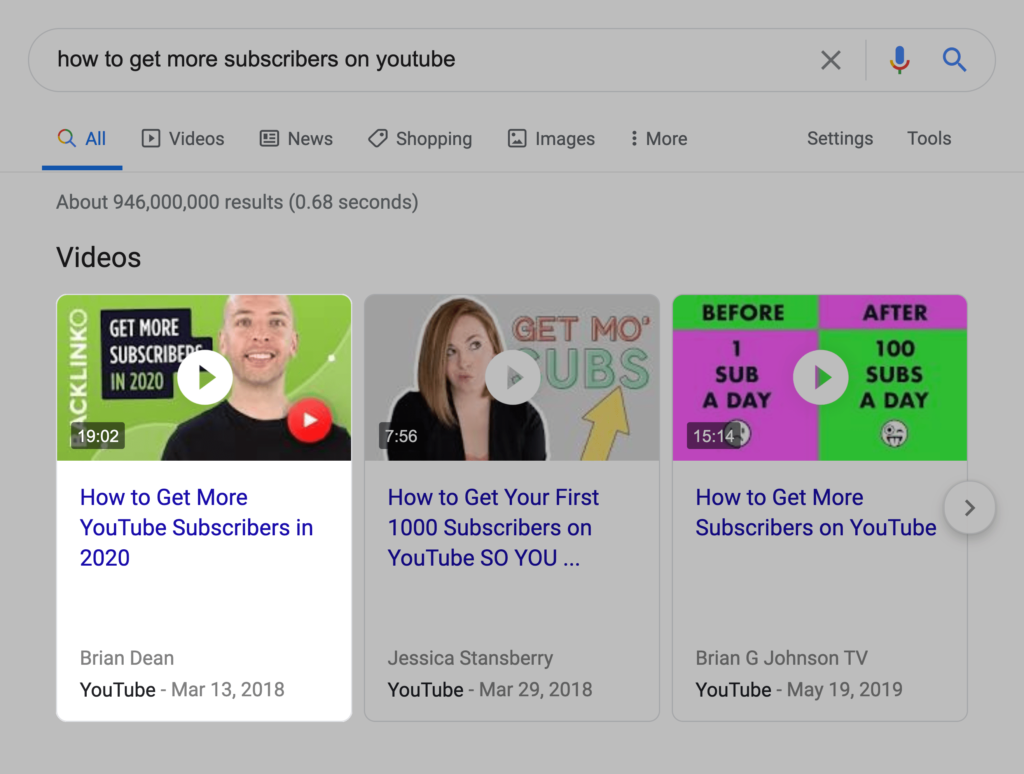Clear the search query with the X icon
This screenshot has width=1024, height=774.
[830, 60]
